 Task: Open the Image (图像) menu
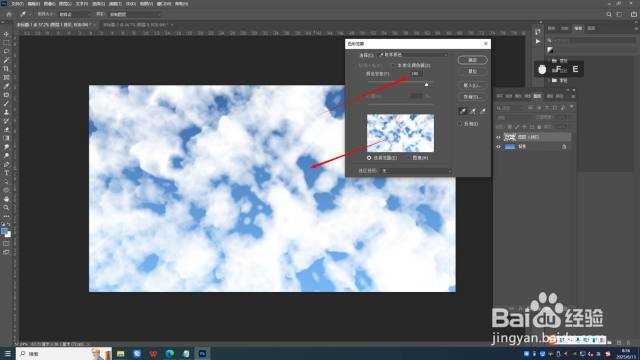(49, 4)
